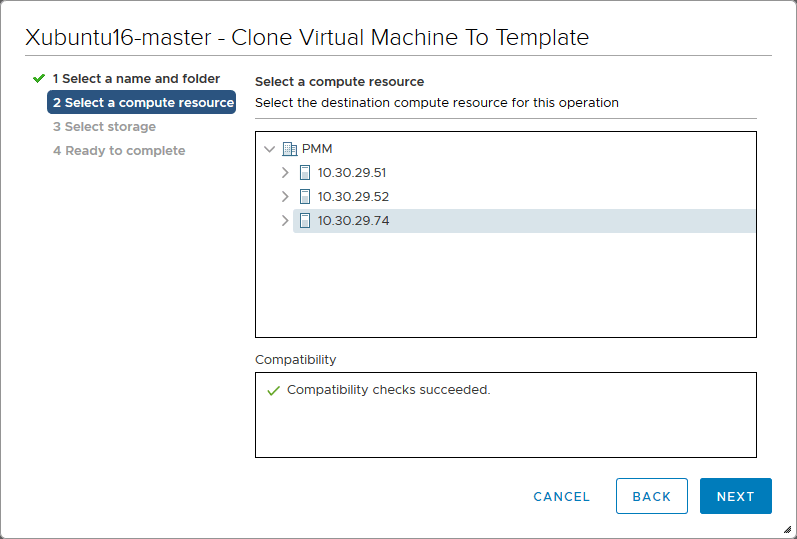Image resolution: width=797 pixels, height=539 pixels.
Task: Click the host icon for 10.30.29.51
Action: click(306, 173)
